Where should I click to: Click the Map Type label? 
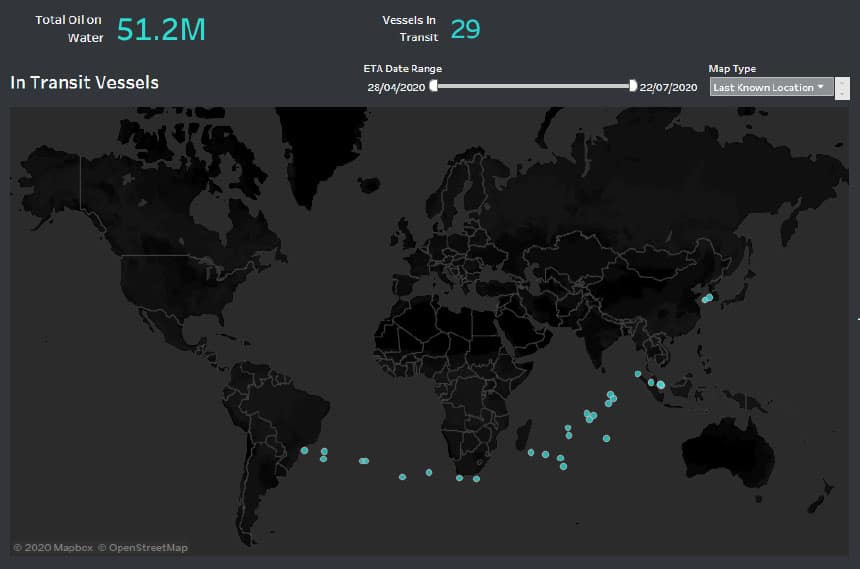(x=732, y=69)
